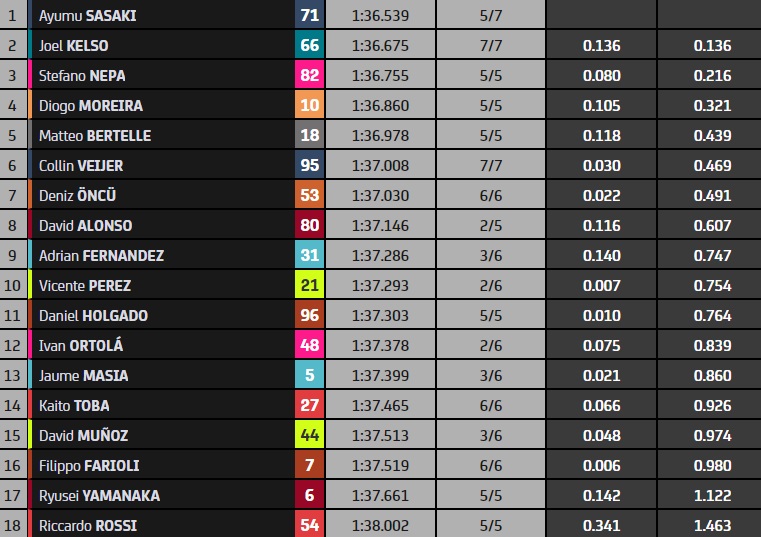
Task: Select Adrian FERNANDEZ rider name
Action: tap(101, 255)
